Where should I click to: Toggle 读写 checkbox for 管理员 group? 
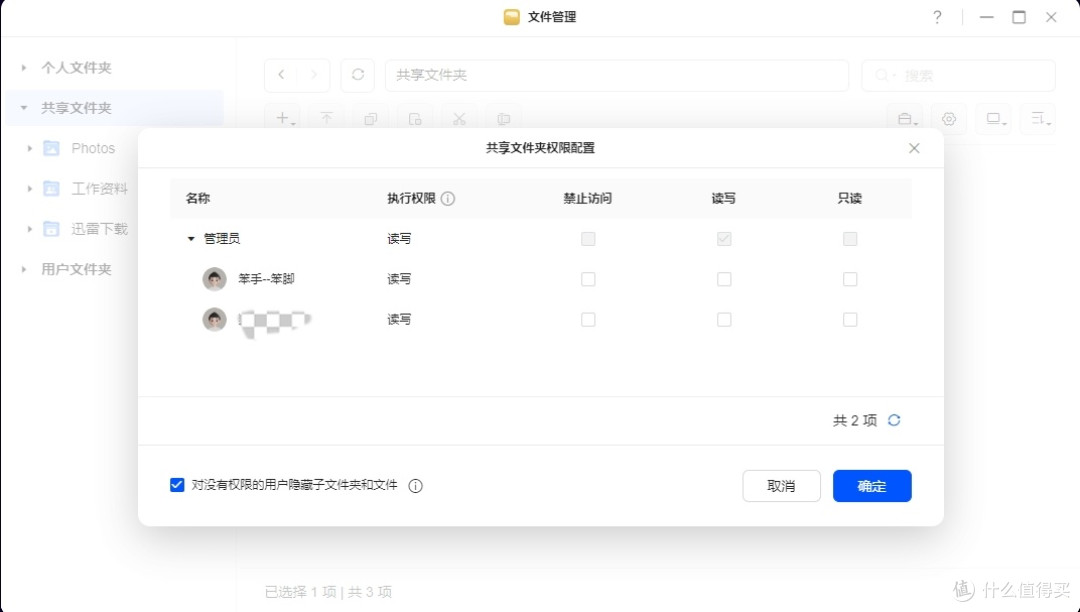coord(724,239)
